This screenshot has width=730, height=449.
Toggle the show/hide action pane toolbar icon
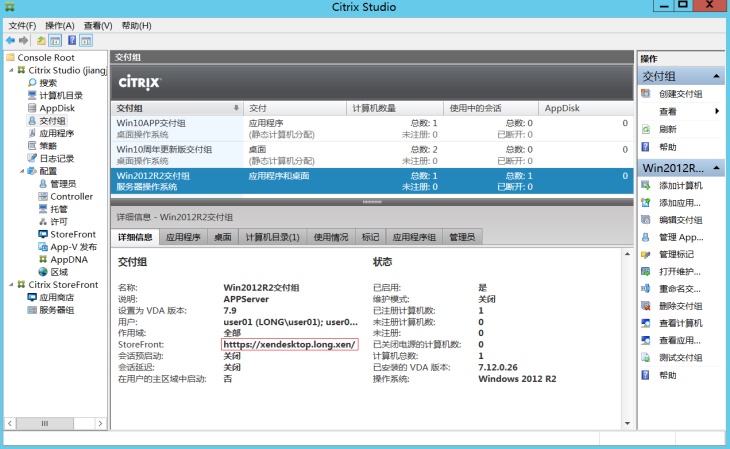pos(86,41)
